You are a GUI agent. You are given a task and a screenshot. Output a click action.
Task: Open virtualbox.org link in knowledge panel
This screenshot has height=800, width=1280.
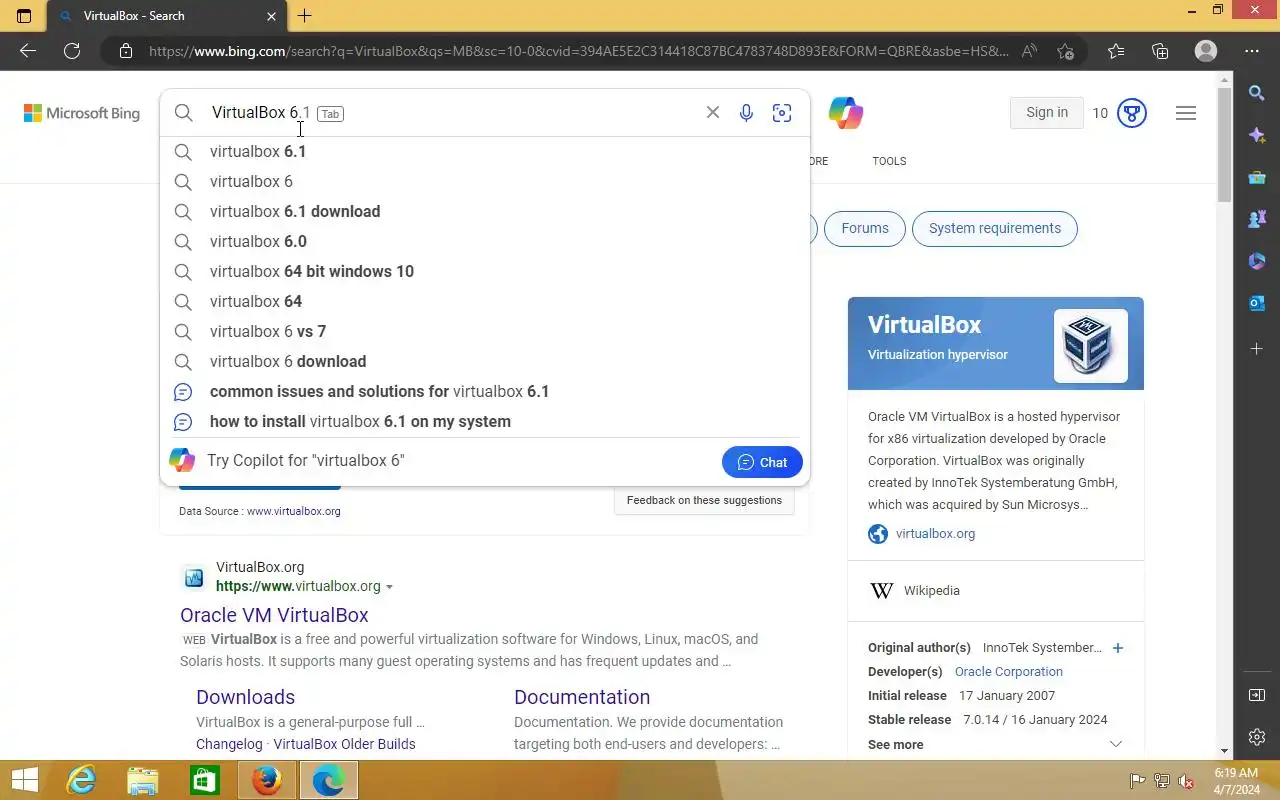click(935, 534)
